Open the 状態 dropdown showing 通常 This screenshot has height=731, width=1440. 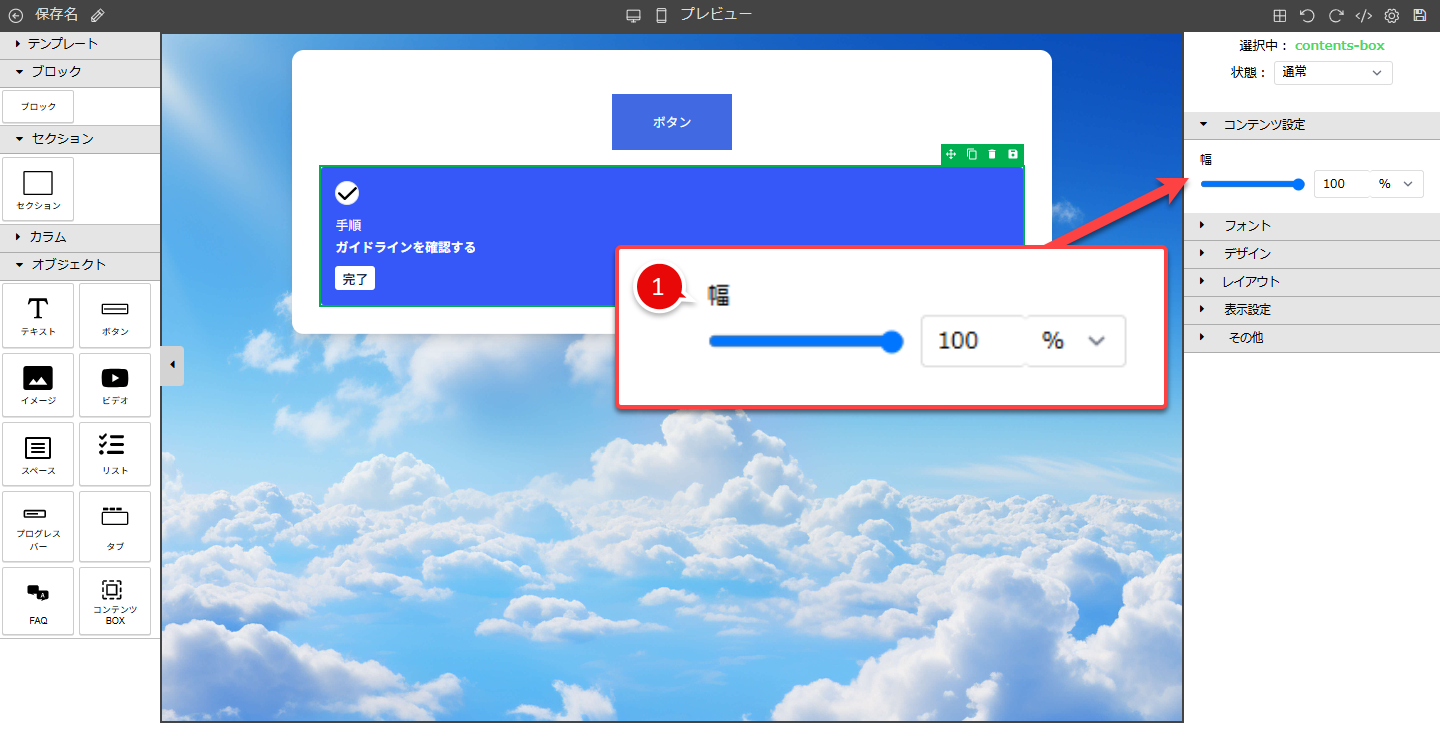point(1332,73)
